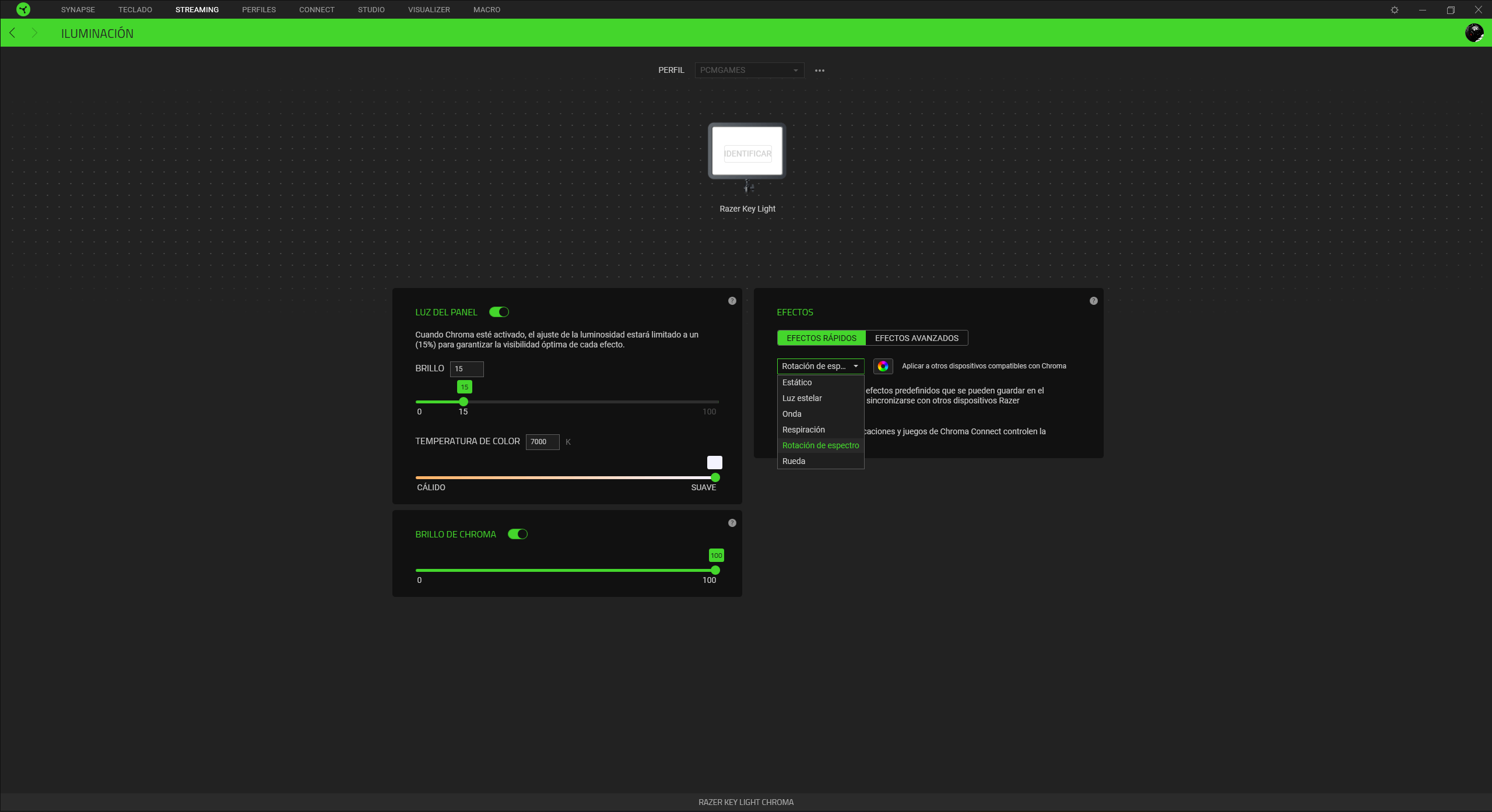Expand the PCMGAMES profile dropdown
This screenshot has height=812, width=1492.
(749, 70)
